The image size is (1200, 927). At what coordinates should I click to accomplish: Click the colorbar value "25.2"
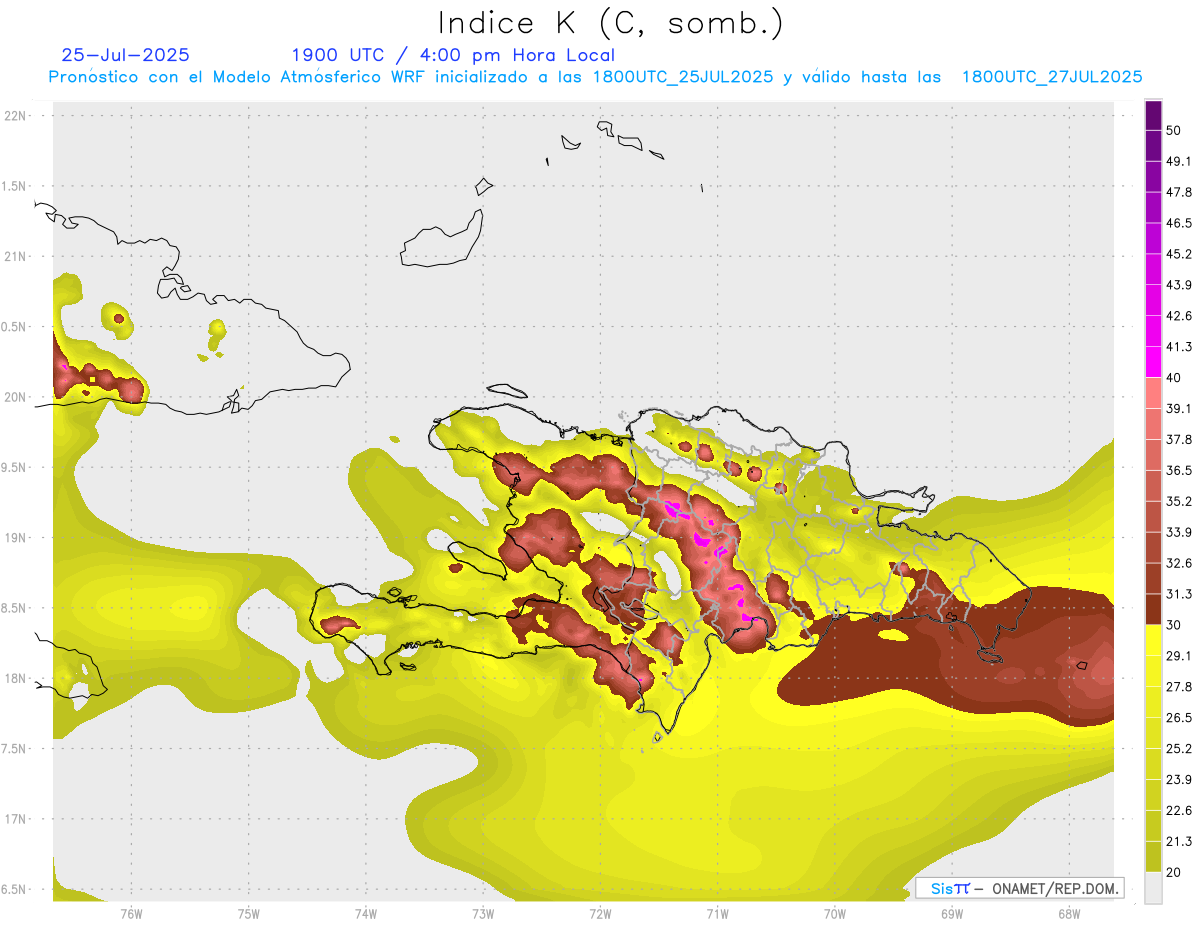point(1178,749)
